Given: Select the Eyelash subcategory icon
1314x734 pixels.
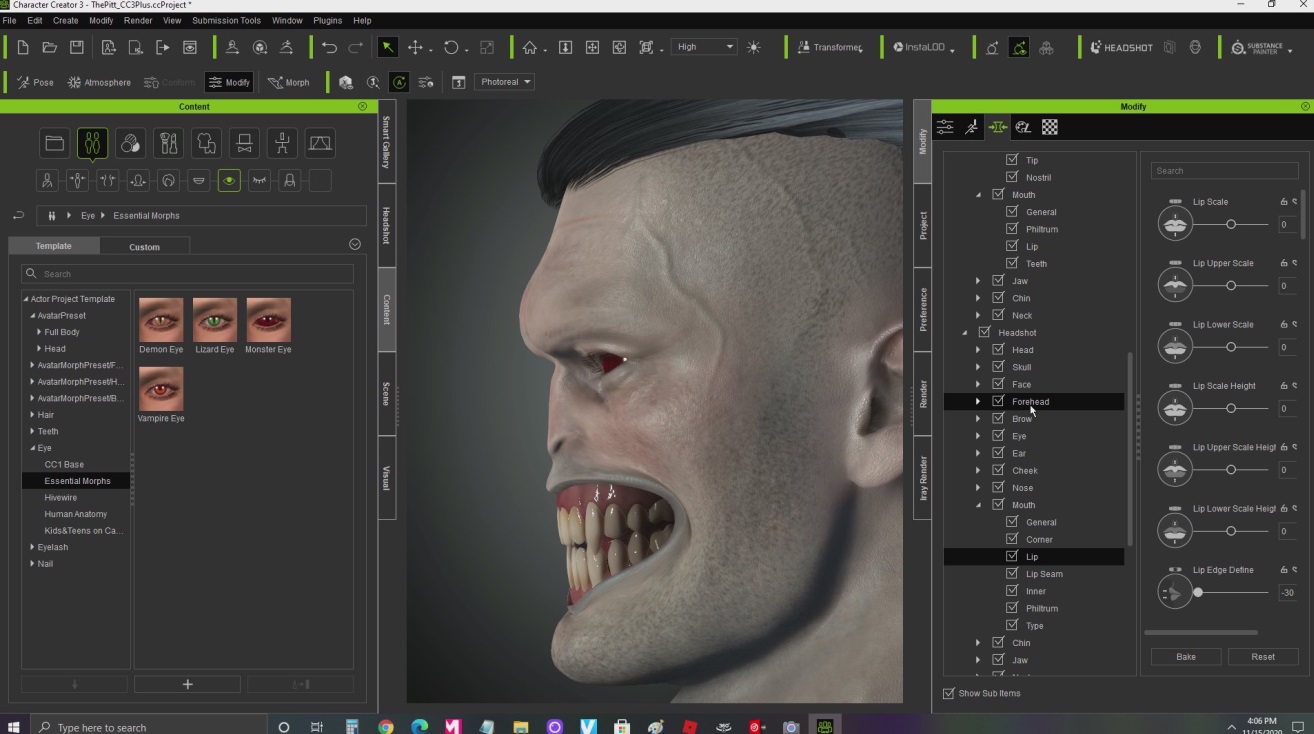Looking at the screenshot, I should [x=259, y=181].
